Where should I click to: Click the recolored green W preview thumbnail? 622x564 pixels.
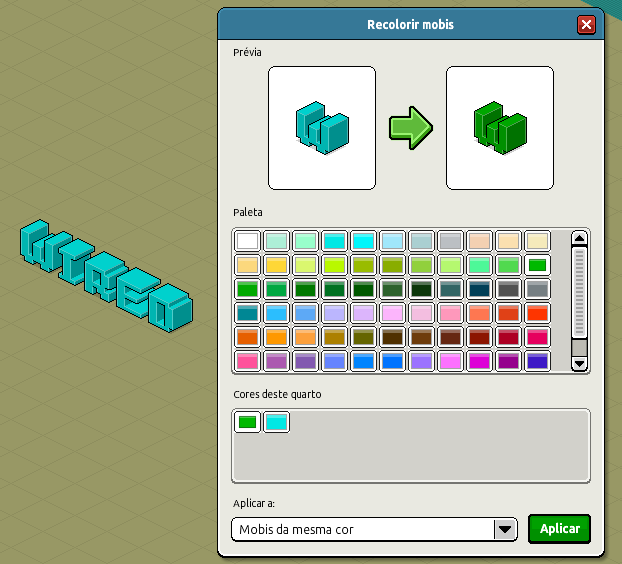pos(500,128)
